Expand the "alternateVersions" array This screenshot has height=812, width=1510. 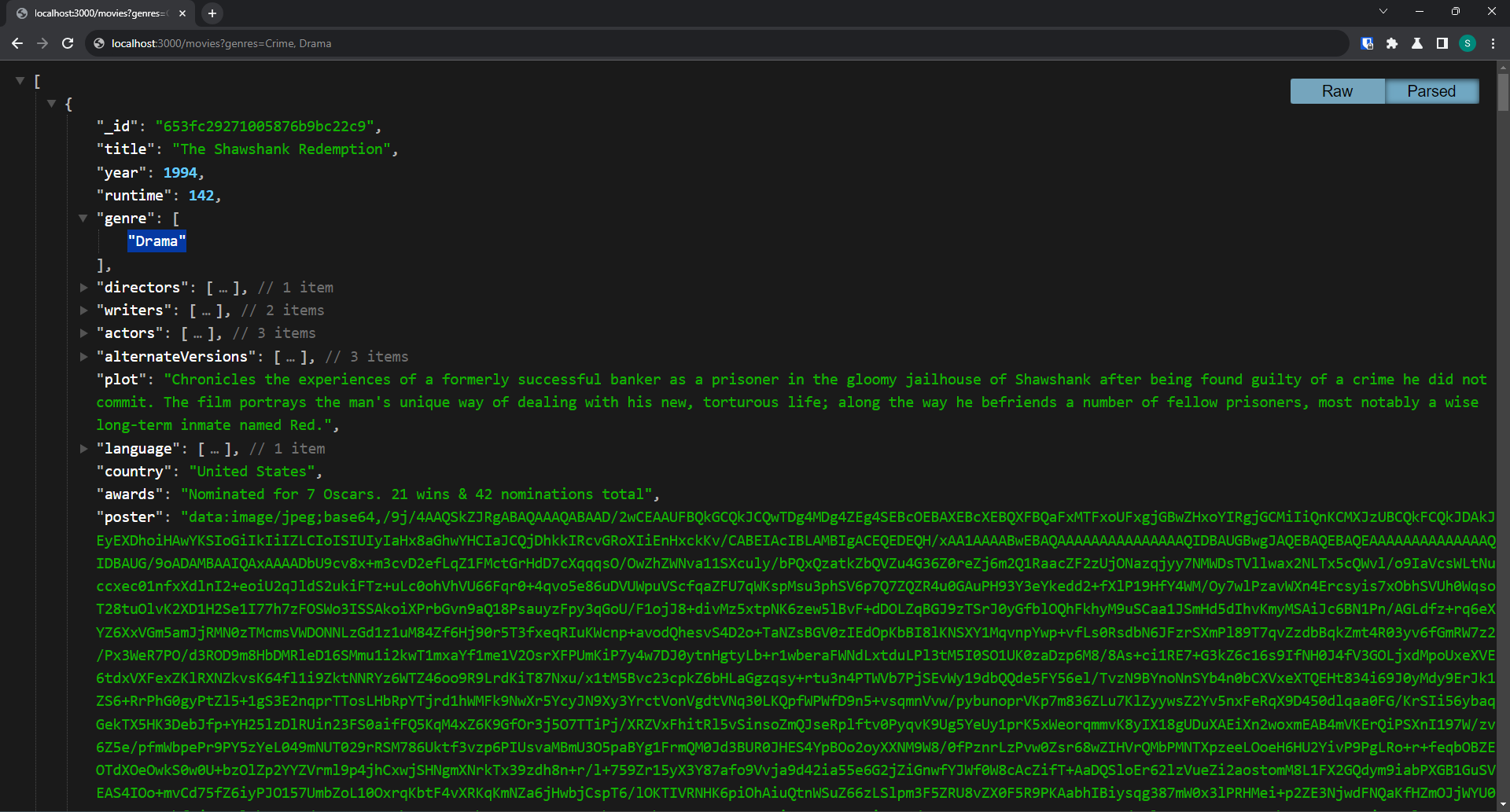[x=83, y=357]
